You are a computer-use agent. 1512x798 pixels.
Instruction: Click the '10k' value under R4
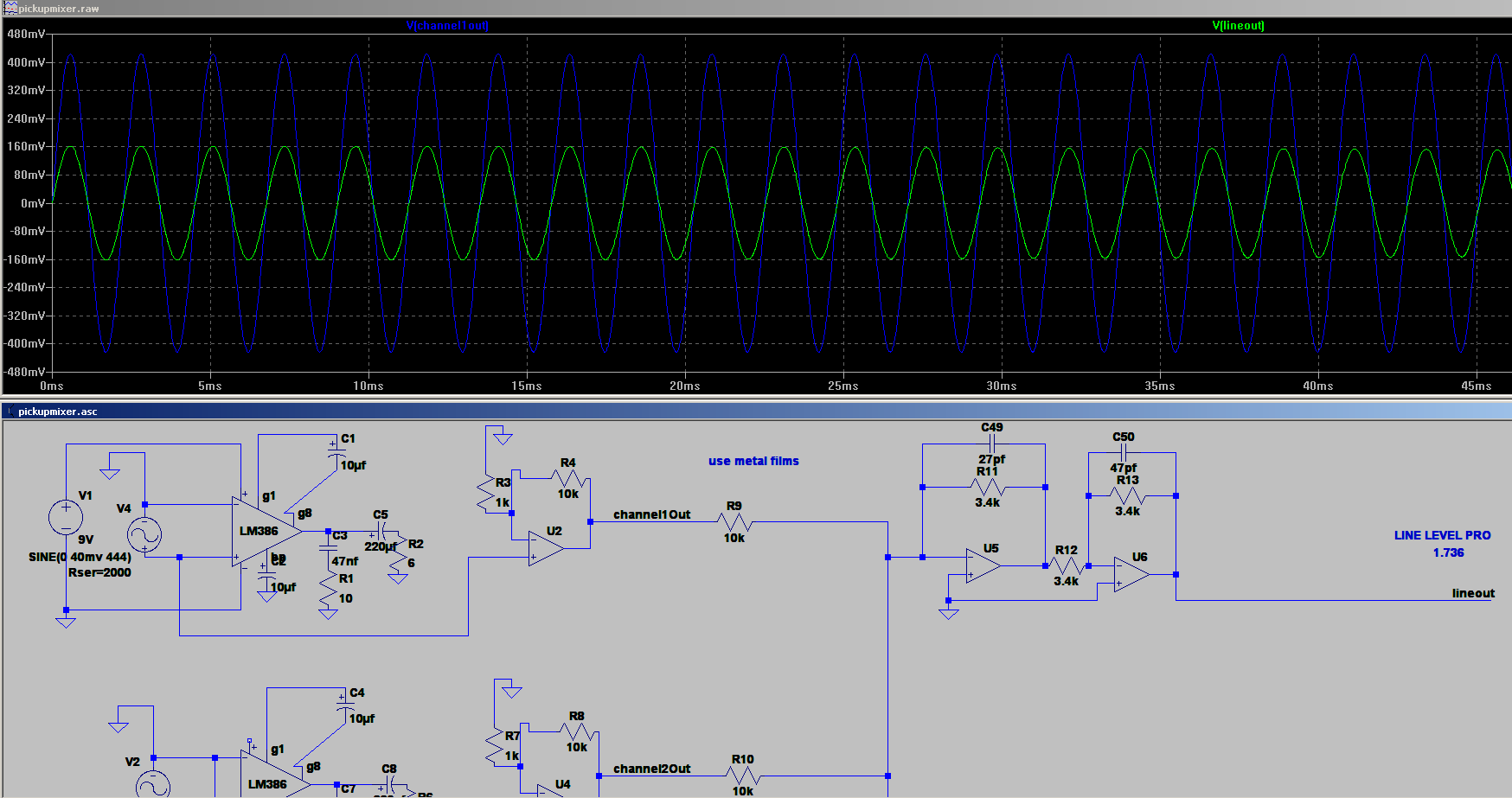point(568,494)
